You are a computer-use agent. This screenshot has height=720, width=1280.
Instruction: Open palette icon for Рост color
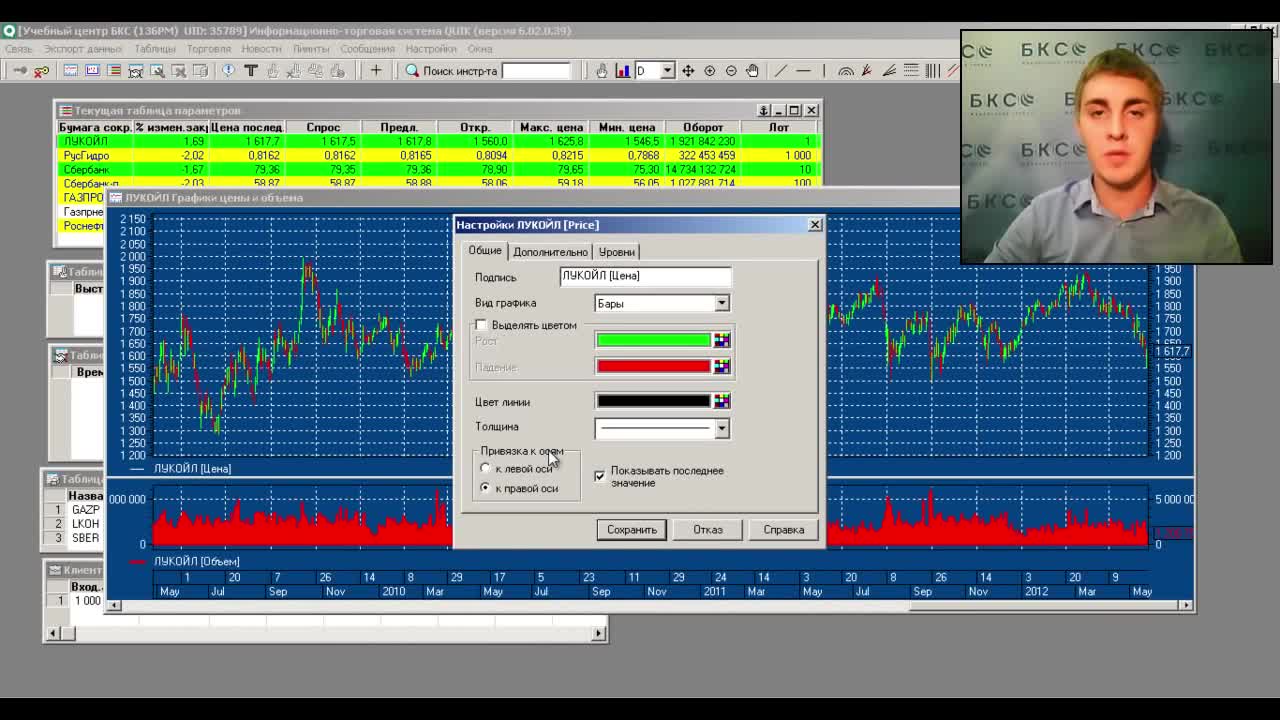[722, 341]
